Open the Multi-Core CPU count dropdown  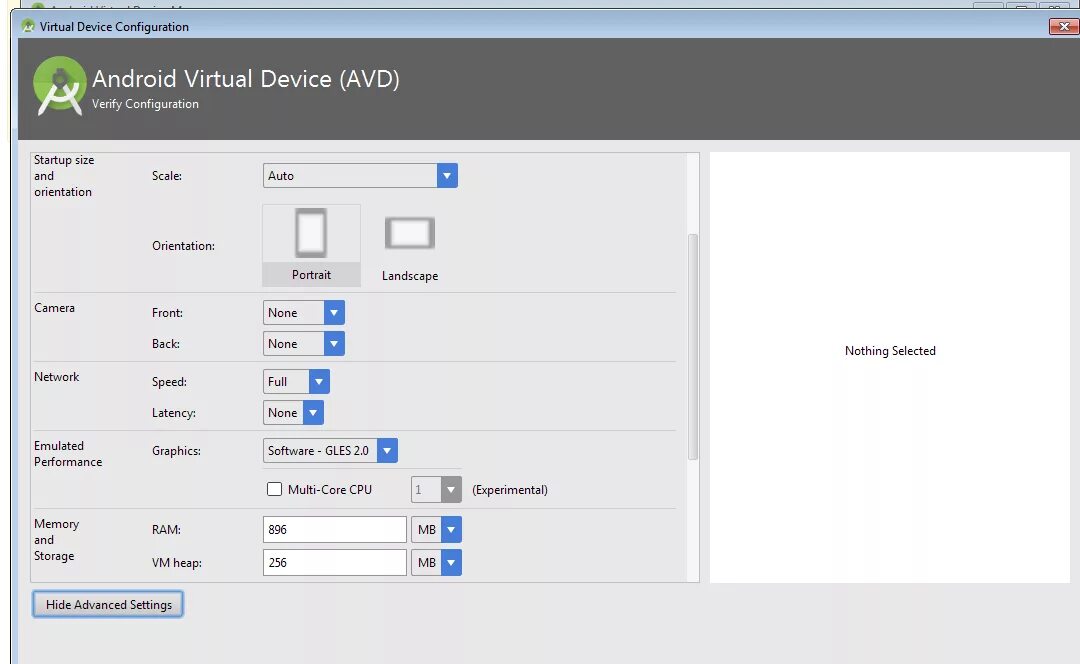point(437,490)
